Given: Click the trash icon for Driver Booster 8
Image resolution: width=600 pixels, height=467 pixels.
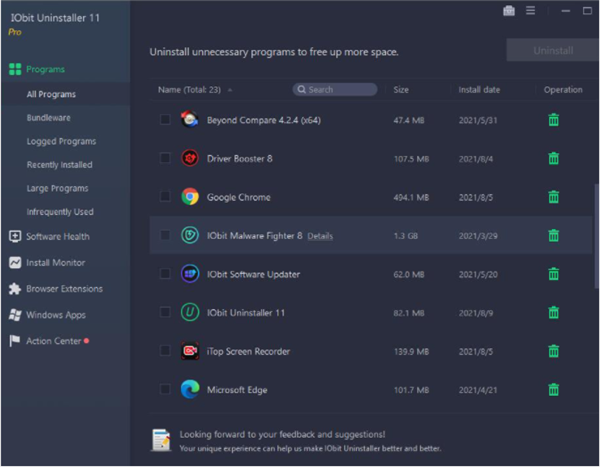Looking at the screenshot, I should [x=553, y=158].
